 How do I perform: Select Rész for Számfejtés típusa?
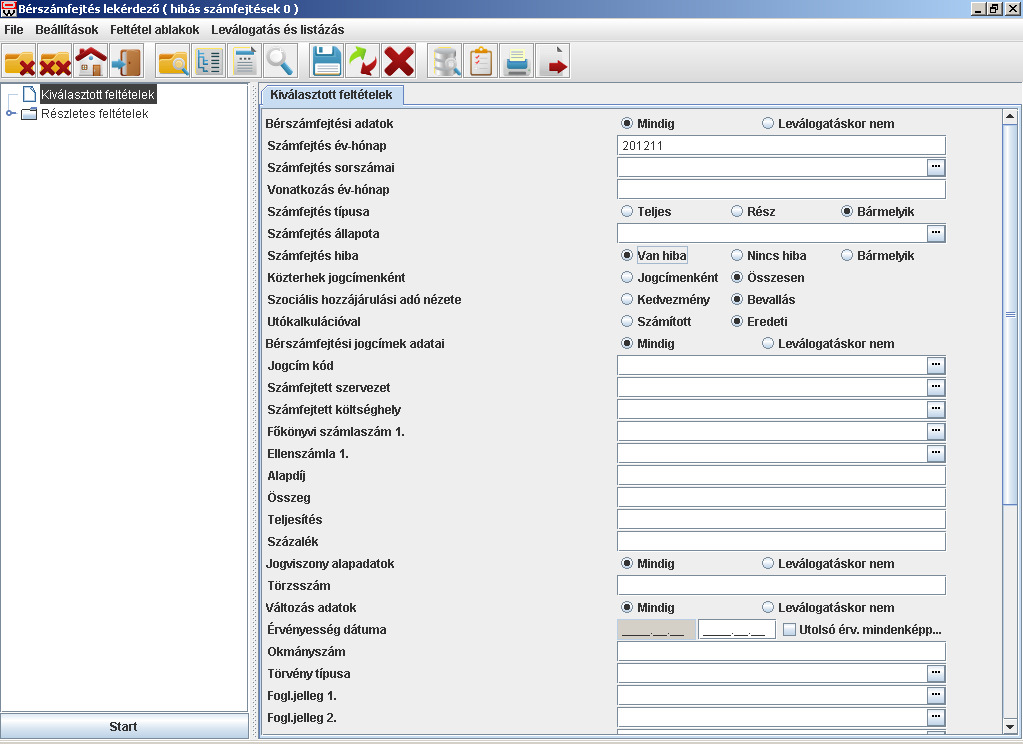tap(737, 211)
